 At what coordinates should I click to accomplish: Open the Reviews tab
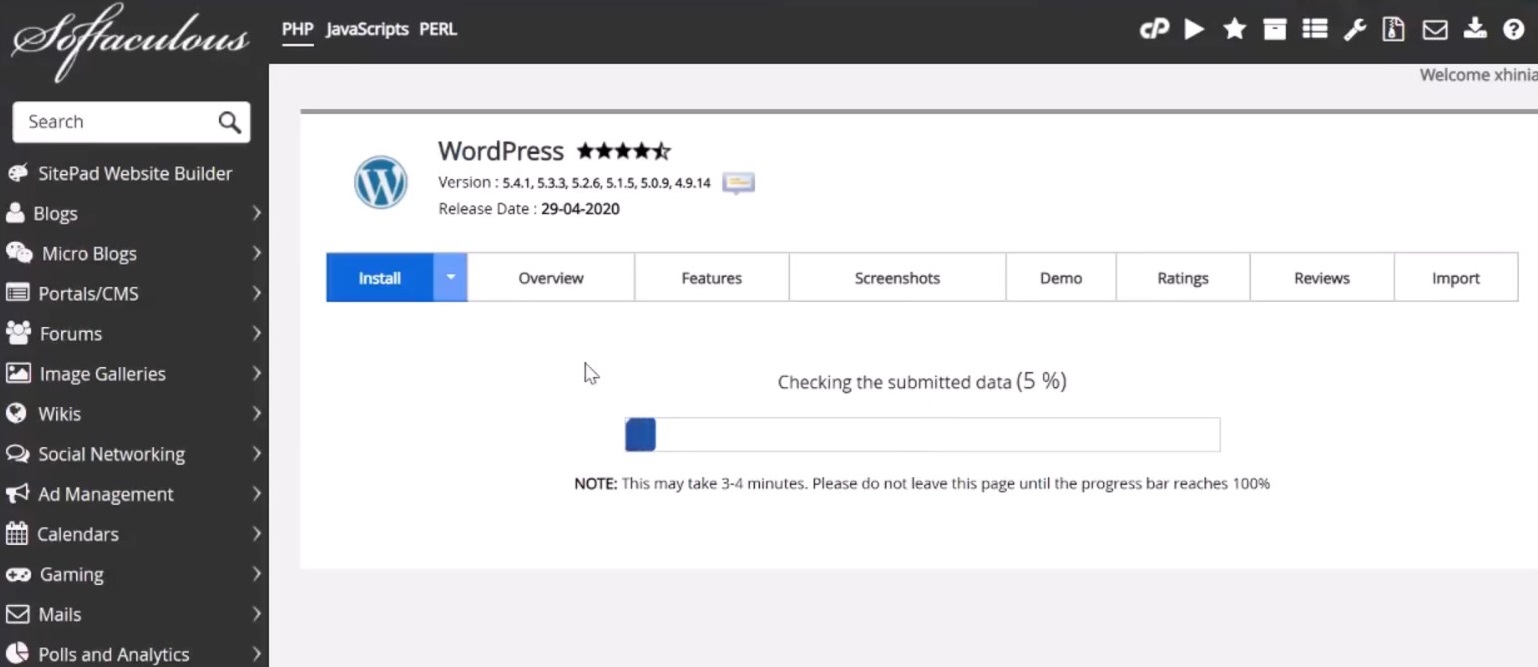pyautogui.click(x=1322, y=277)
